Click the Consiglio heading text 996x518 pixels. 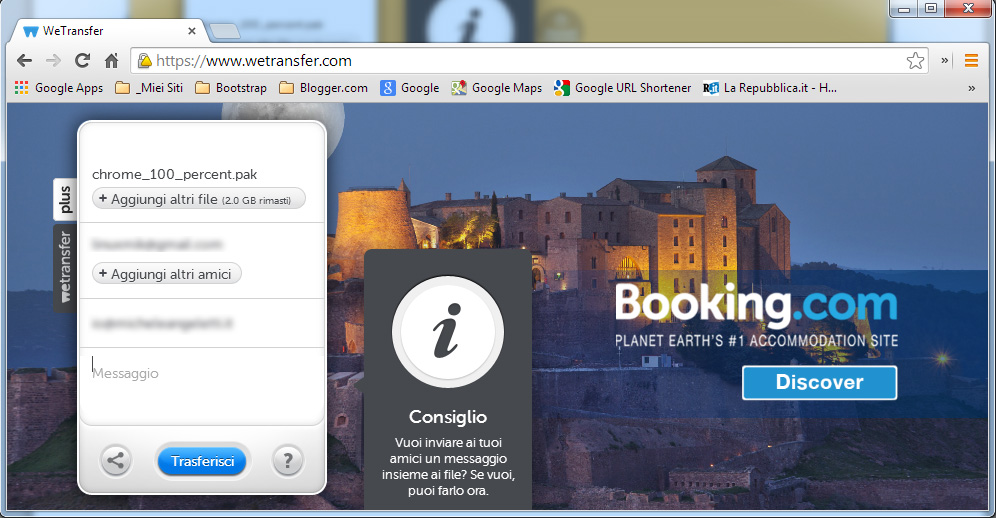click(x=448, y=417)
